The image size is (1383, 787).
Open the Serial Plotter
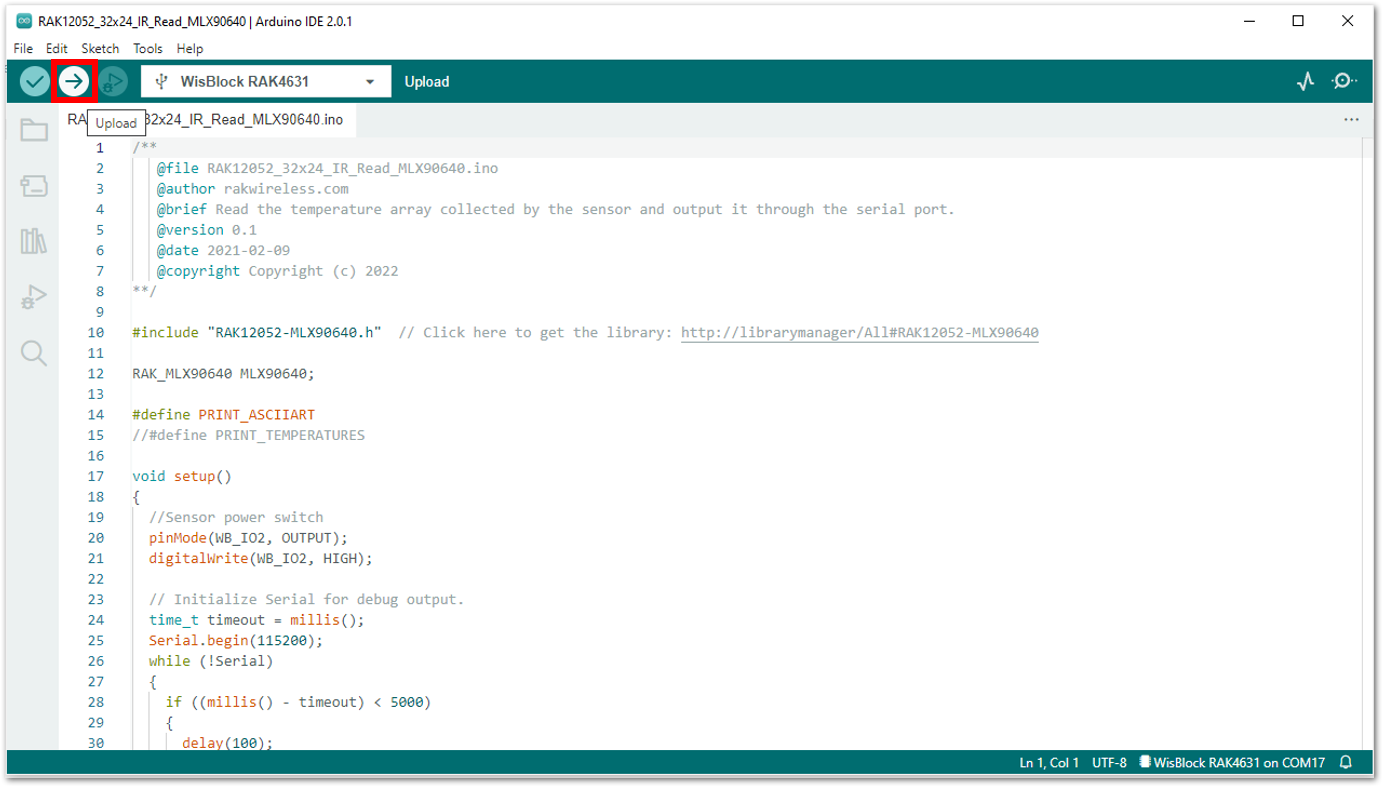(x=1305, y=82)
